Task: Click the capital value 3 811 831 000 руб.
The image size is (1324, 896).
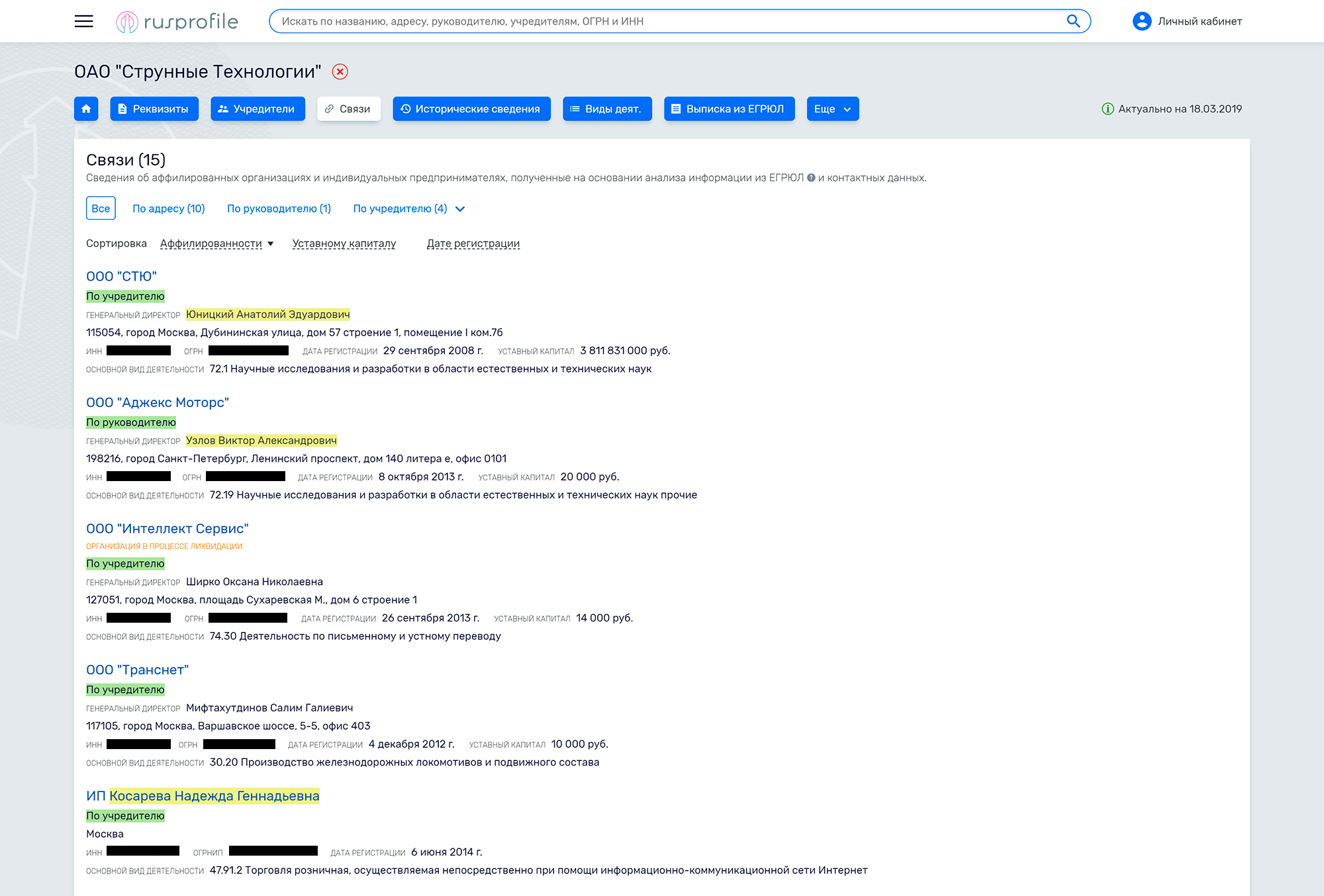Action: 626,351
